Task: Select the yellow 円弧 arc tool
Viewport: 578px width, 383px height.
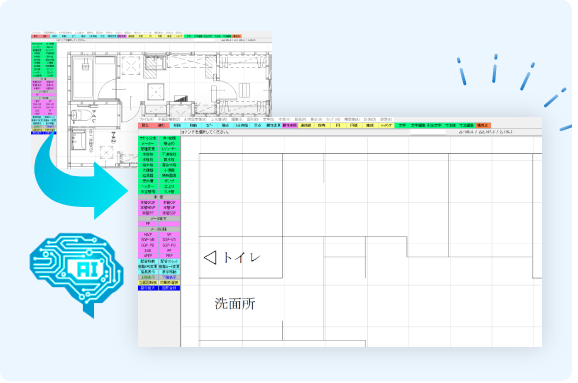Action: pos(355,125)
